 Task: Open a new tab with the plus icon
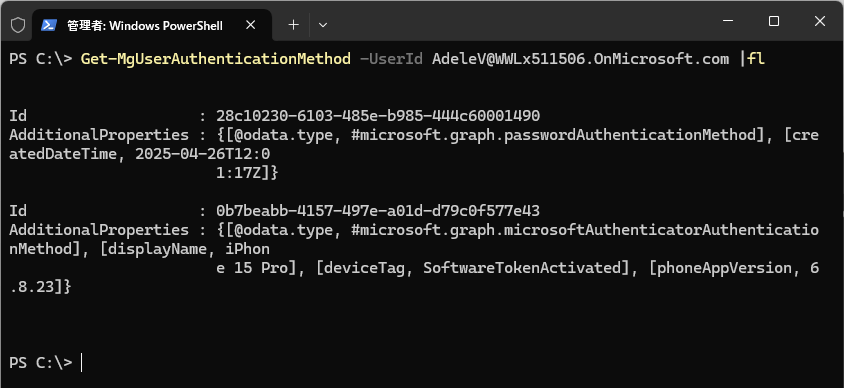click(293, 25)
